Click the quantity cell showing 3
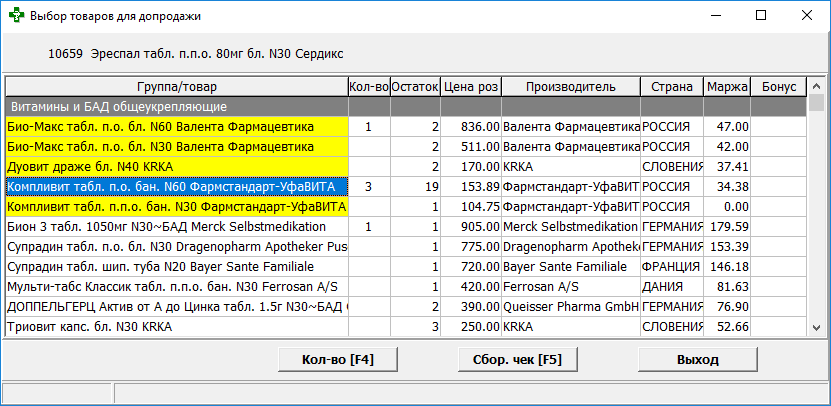This screenshot has height=406, width=831. (x=369, y=187)
